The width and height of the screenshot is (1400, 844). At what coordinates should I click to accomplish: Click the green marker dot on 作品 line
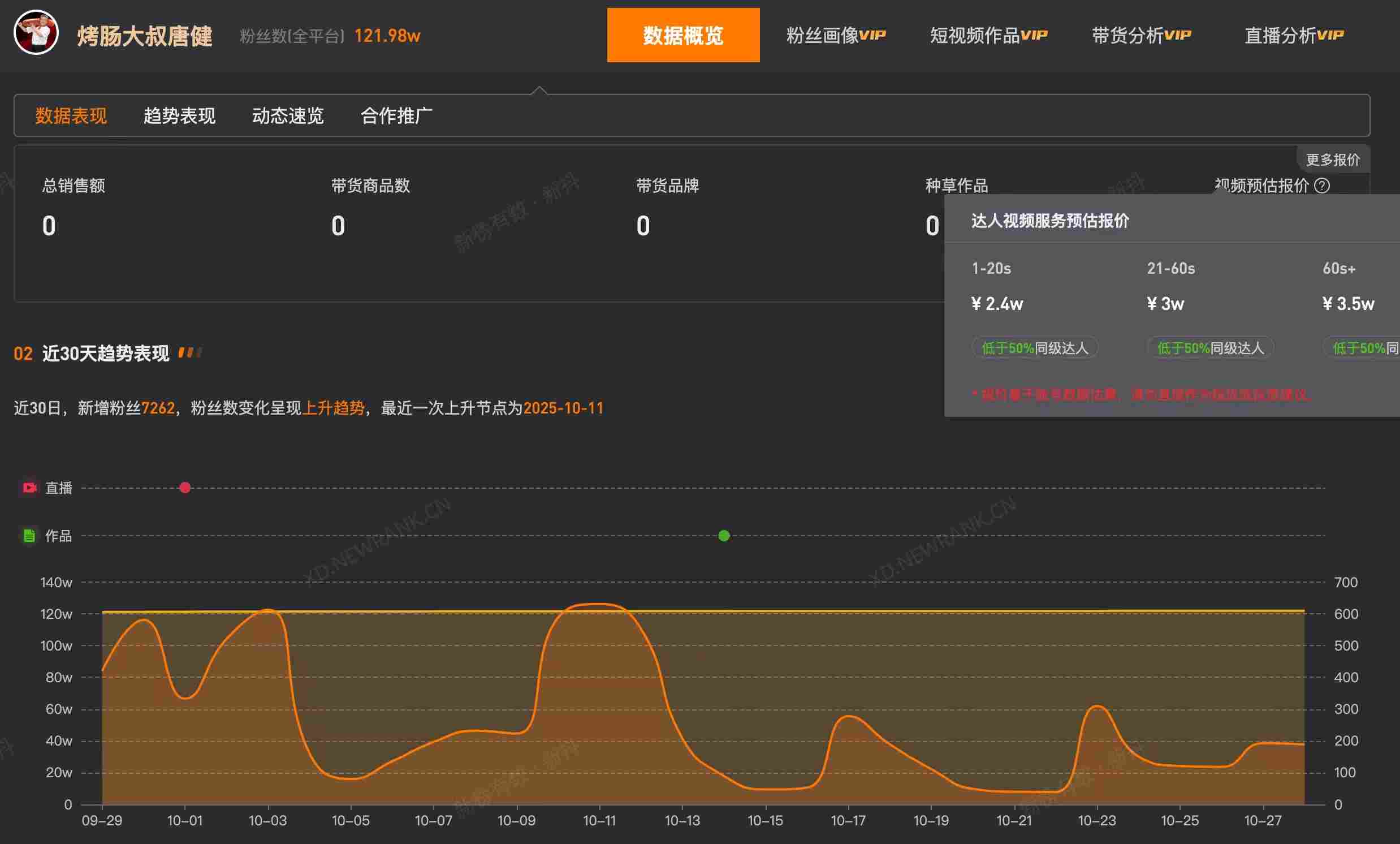pyautogui.click(x=724, y=535)
